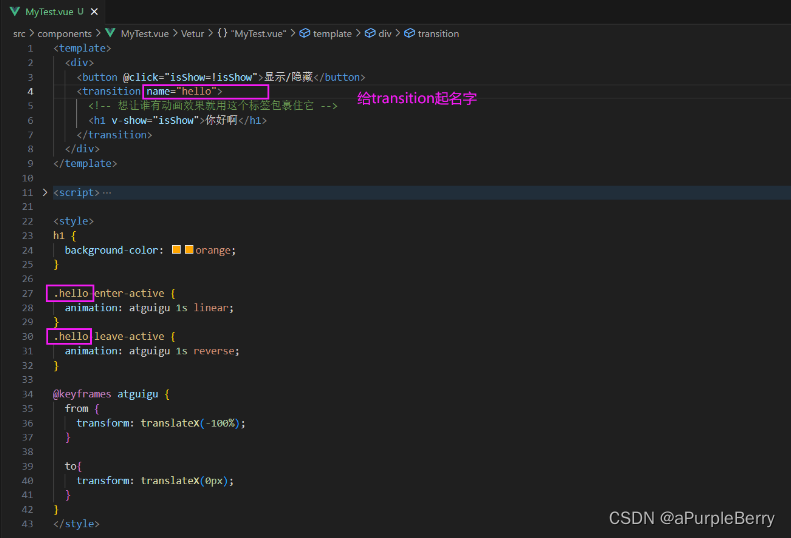791x538 pixels.
Task: Click the </transition> closing tag
Action: 115,135
